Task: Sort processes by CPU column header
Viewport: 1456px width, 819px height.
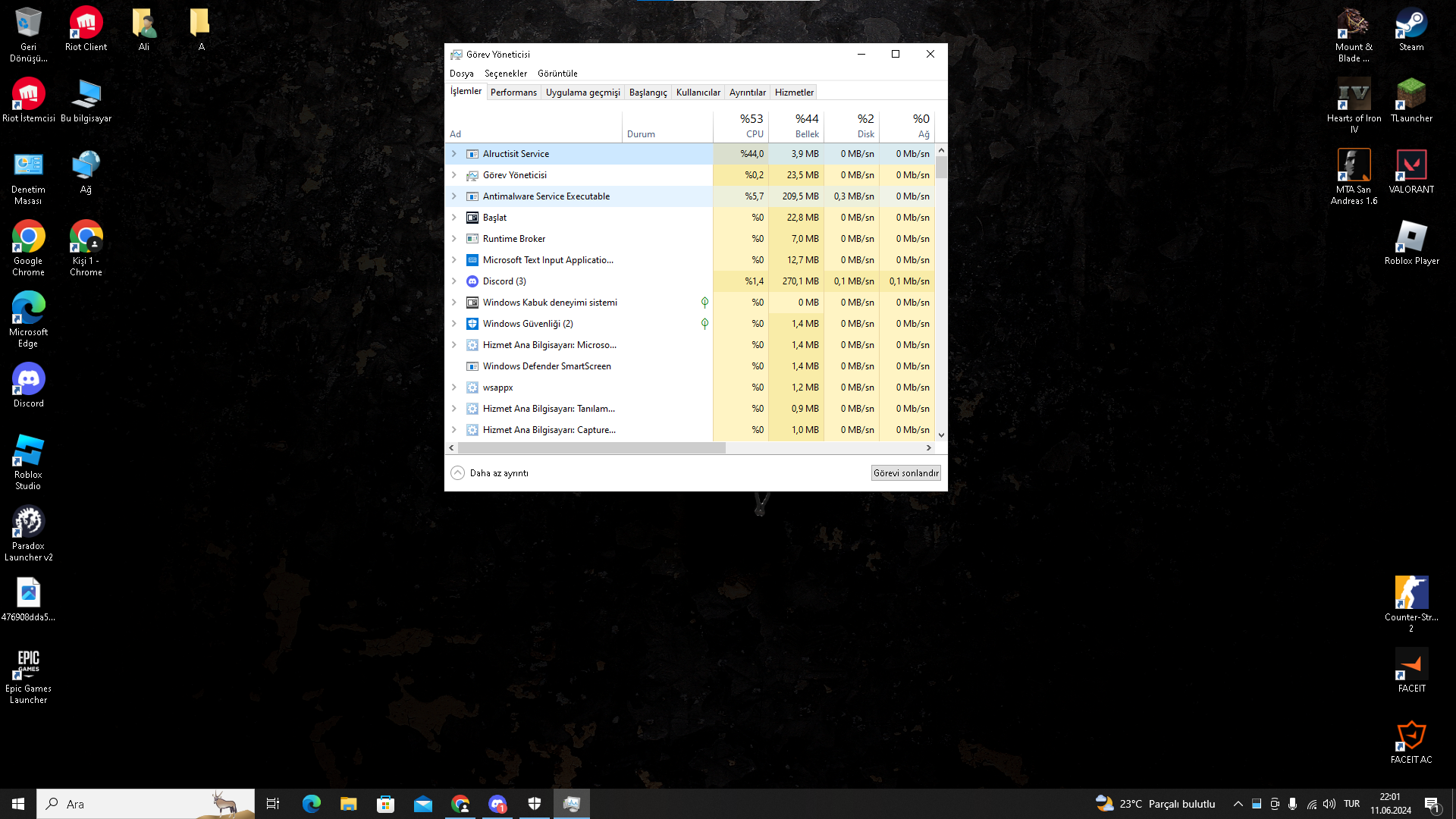Action: coord(751,126)
